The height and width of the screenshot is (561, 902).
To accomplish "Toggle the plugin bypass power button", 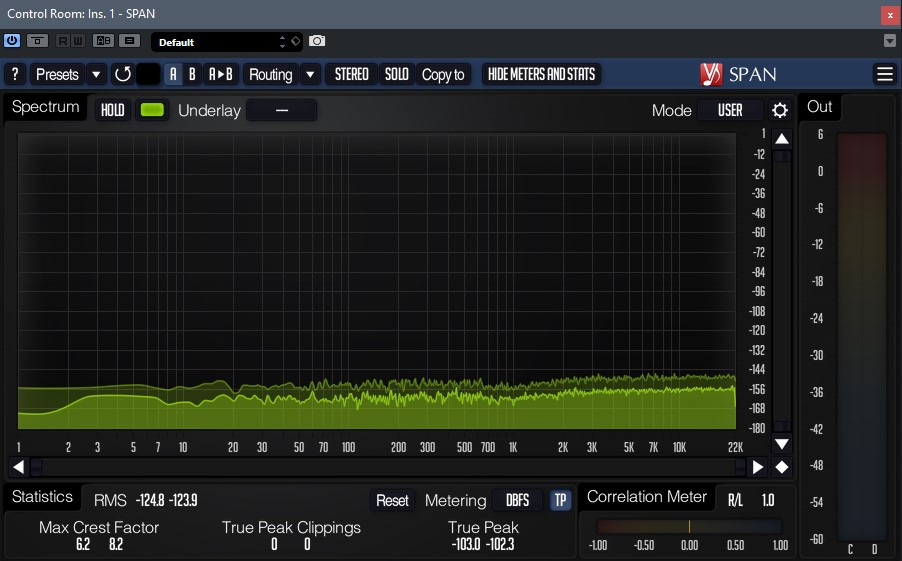I will tap(12, 41).
